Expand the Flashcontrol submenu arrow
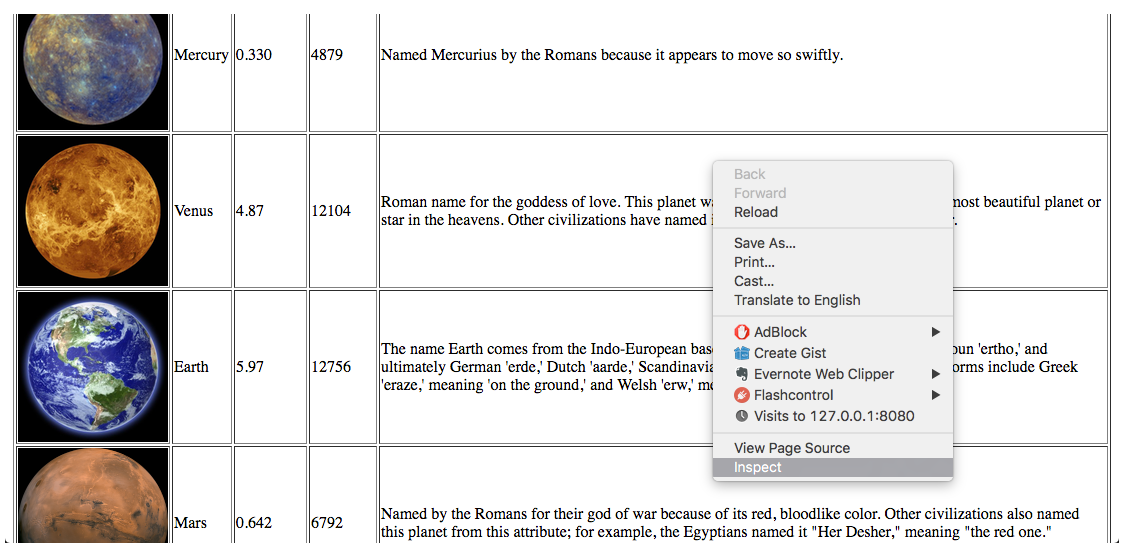The image size is (1124, 555). pos(935,395)
